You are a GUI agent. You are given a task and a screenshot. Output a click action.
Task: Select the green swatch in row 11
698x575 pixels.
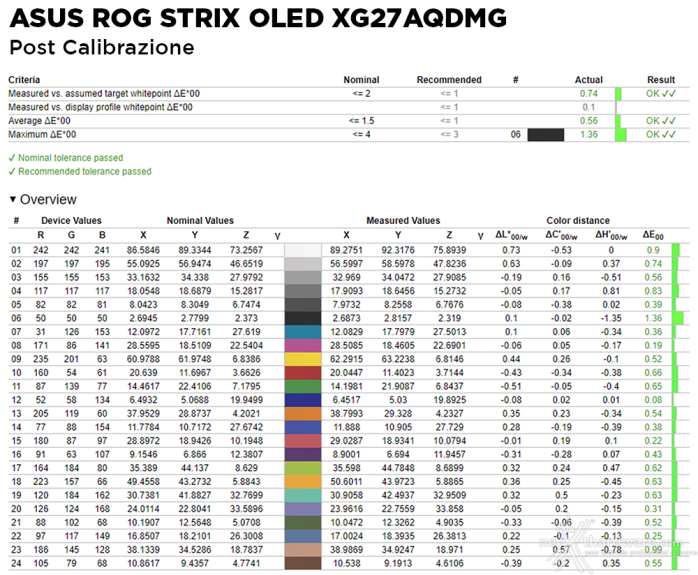point(303,386)
